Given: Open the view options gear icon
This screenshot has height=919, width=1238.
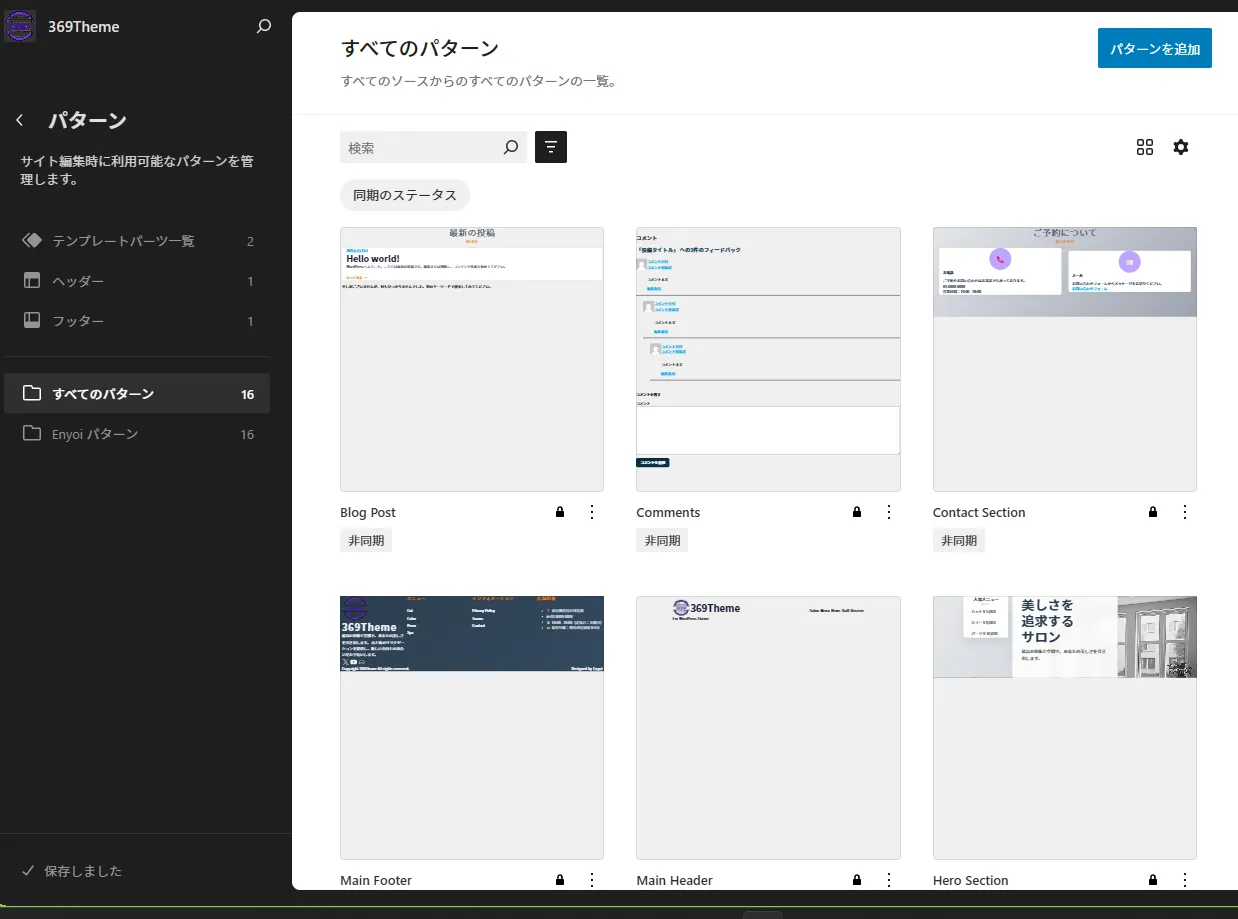Looking at the screenshot, I should (x=1181, y=147).
